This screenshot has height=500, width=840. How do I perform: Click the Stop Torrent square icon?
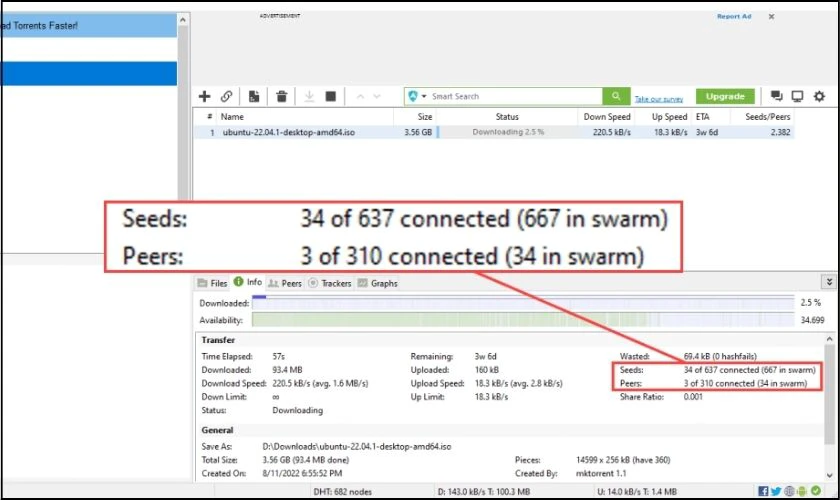click(331, 96)
